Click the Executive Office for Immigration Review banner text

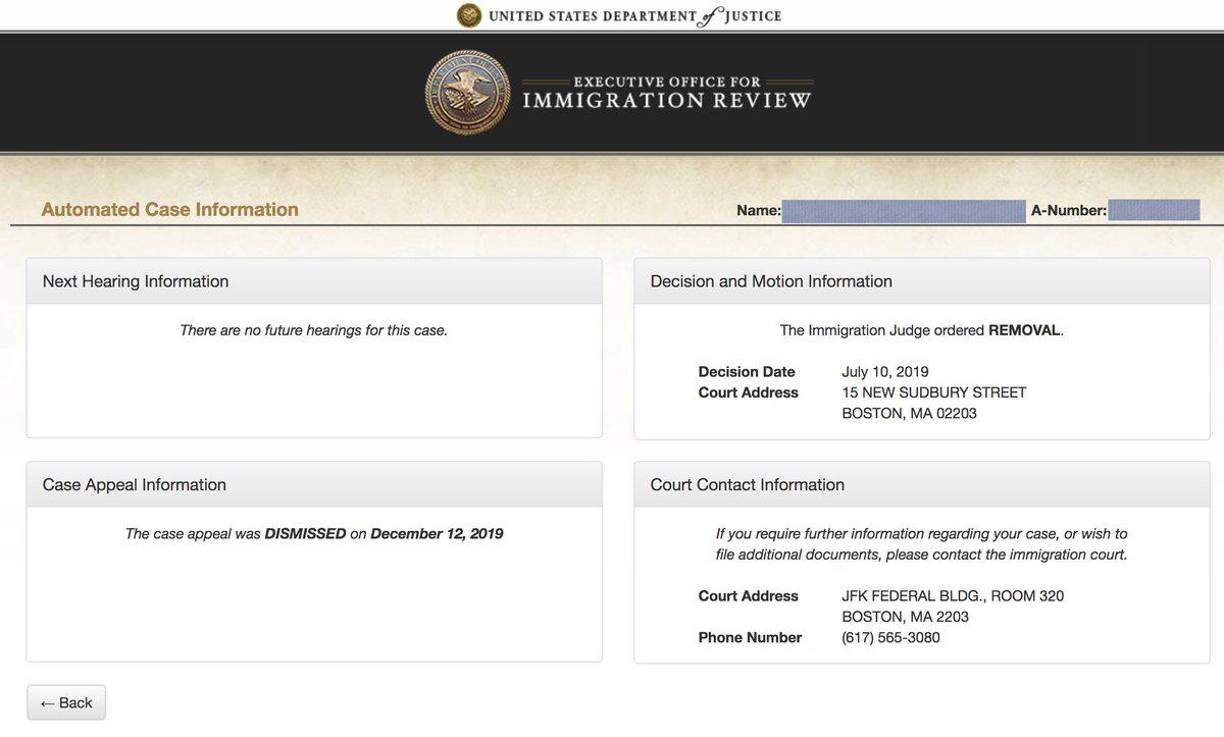point(667,93)
